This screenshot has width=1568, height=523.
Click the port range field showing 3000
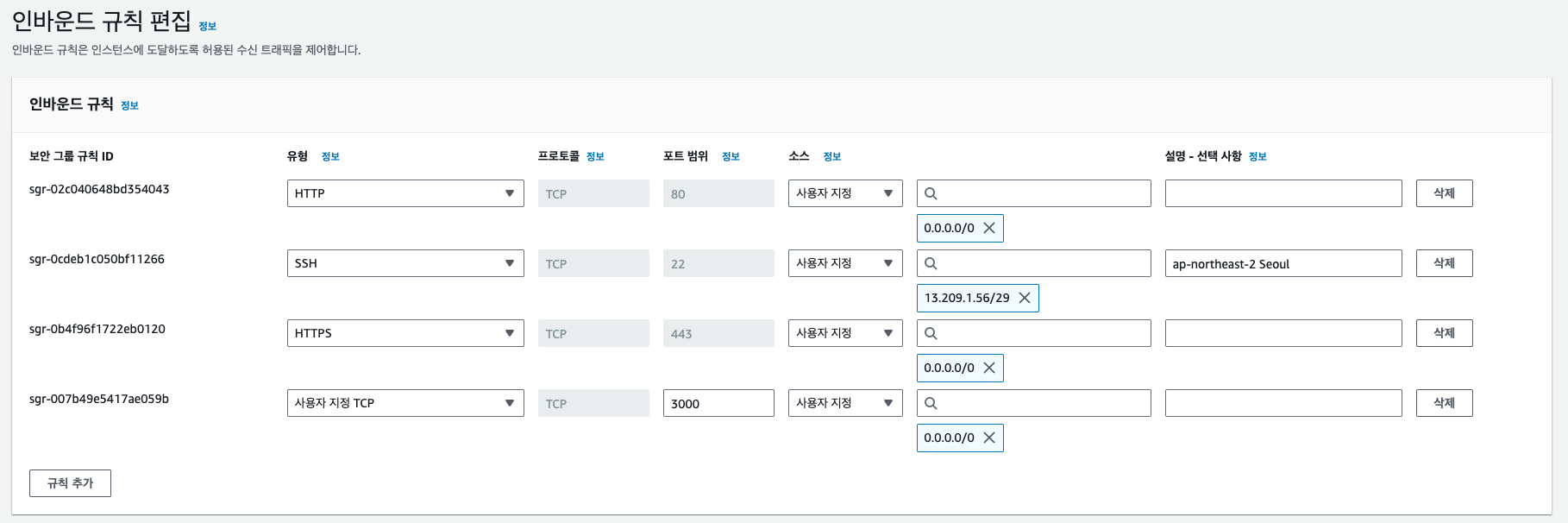[718, 403]
